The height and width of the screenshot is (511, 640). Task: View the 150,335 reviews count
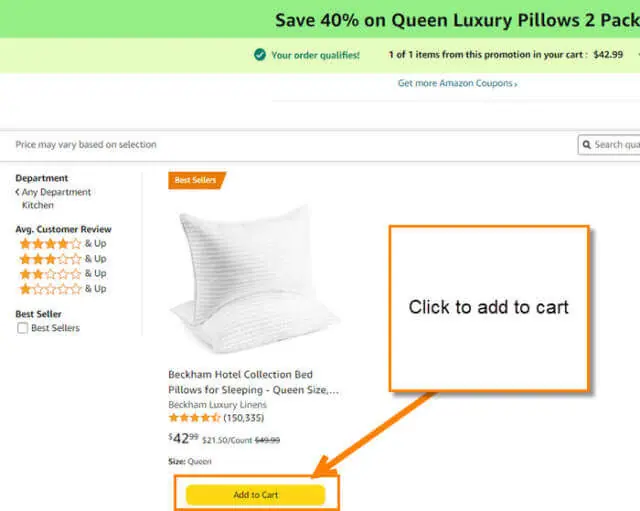(x=243, y=418)
